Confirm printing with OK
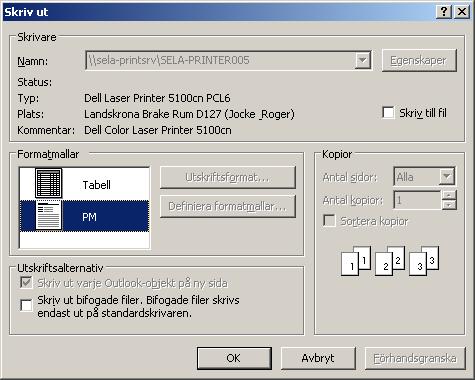Viewport: 475px width, 380px height. (x=234, y=358)
